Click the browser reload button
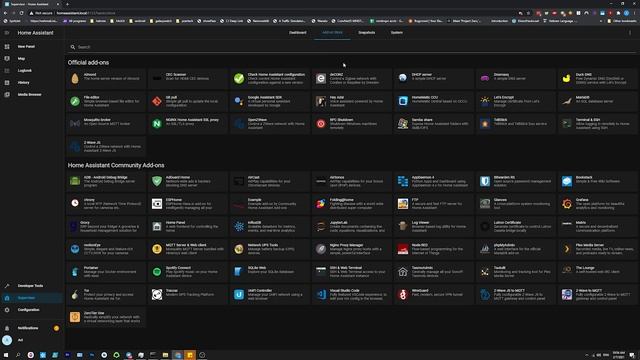The height and width of the screenshot is (360, 640). pyautogui.click(x=21, y=13)
